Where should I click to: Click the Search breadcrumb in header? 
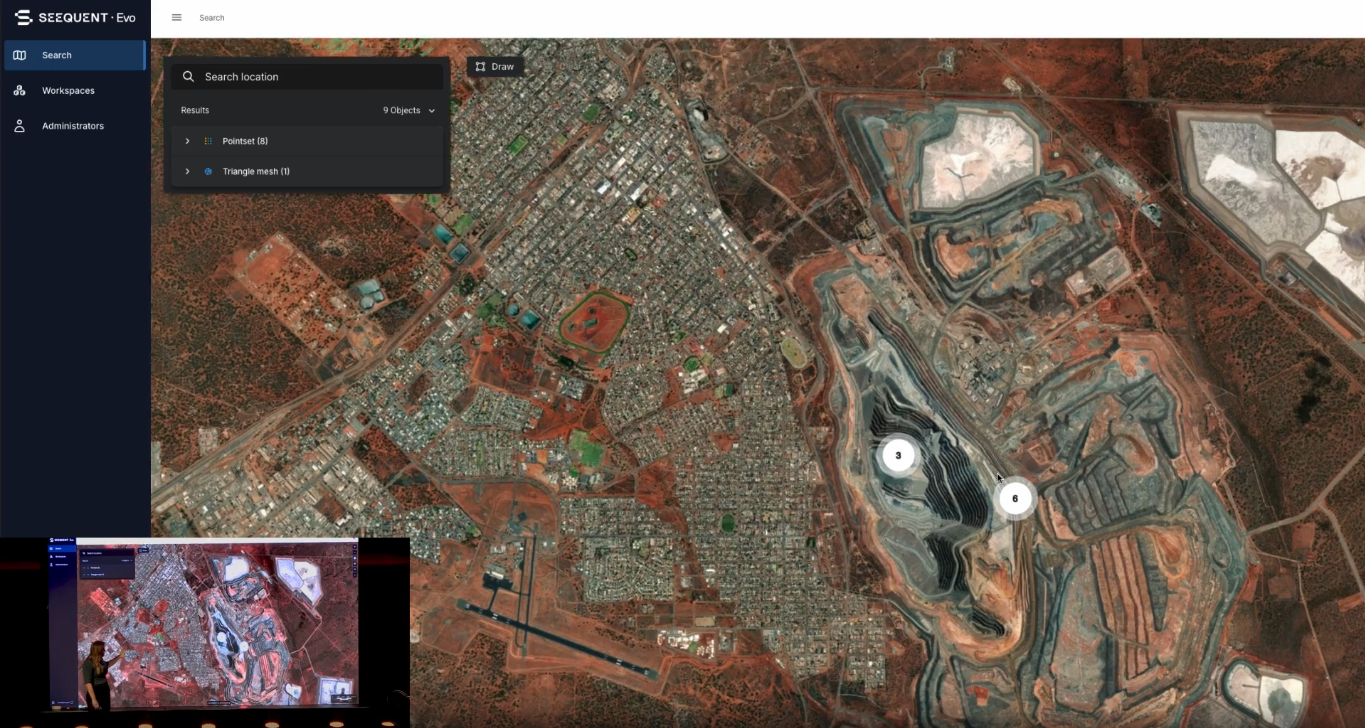click(x=212, y=18)
